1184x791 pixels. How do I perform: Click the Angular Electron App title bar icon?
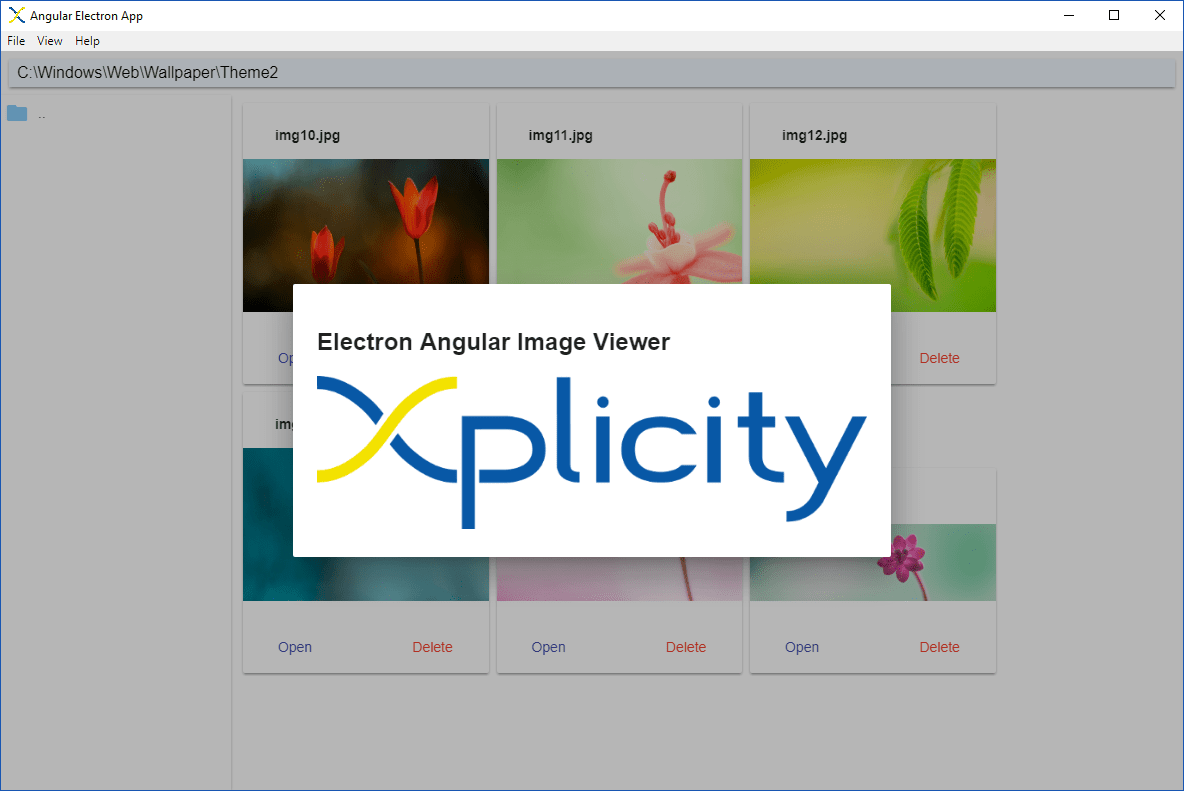pyautogui.click(x=16, y=15)
